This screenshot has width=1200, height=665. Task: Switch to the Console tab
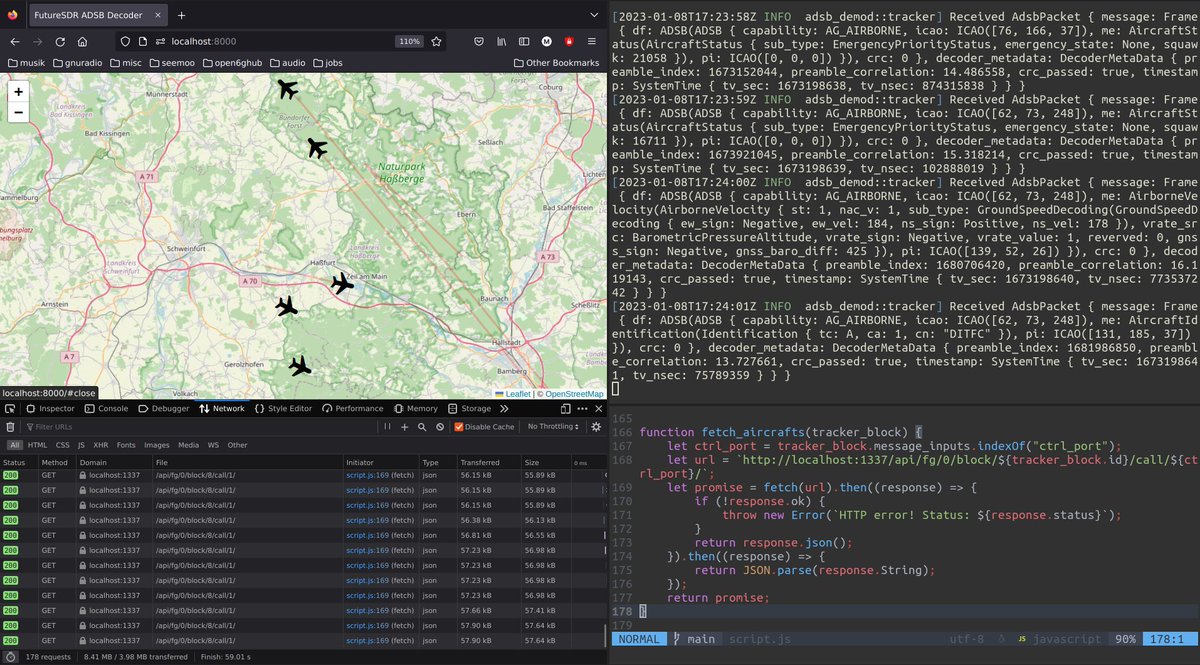[x=106, y=409]
